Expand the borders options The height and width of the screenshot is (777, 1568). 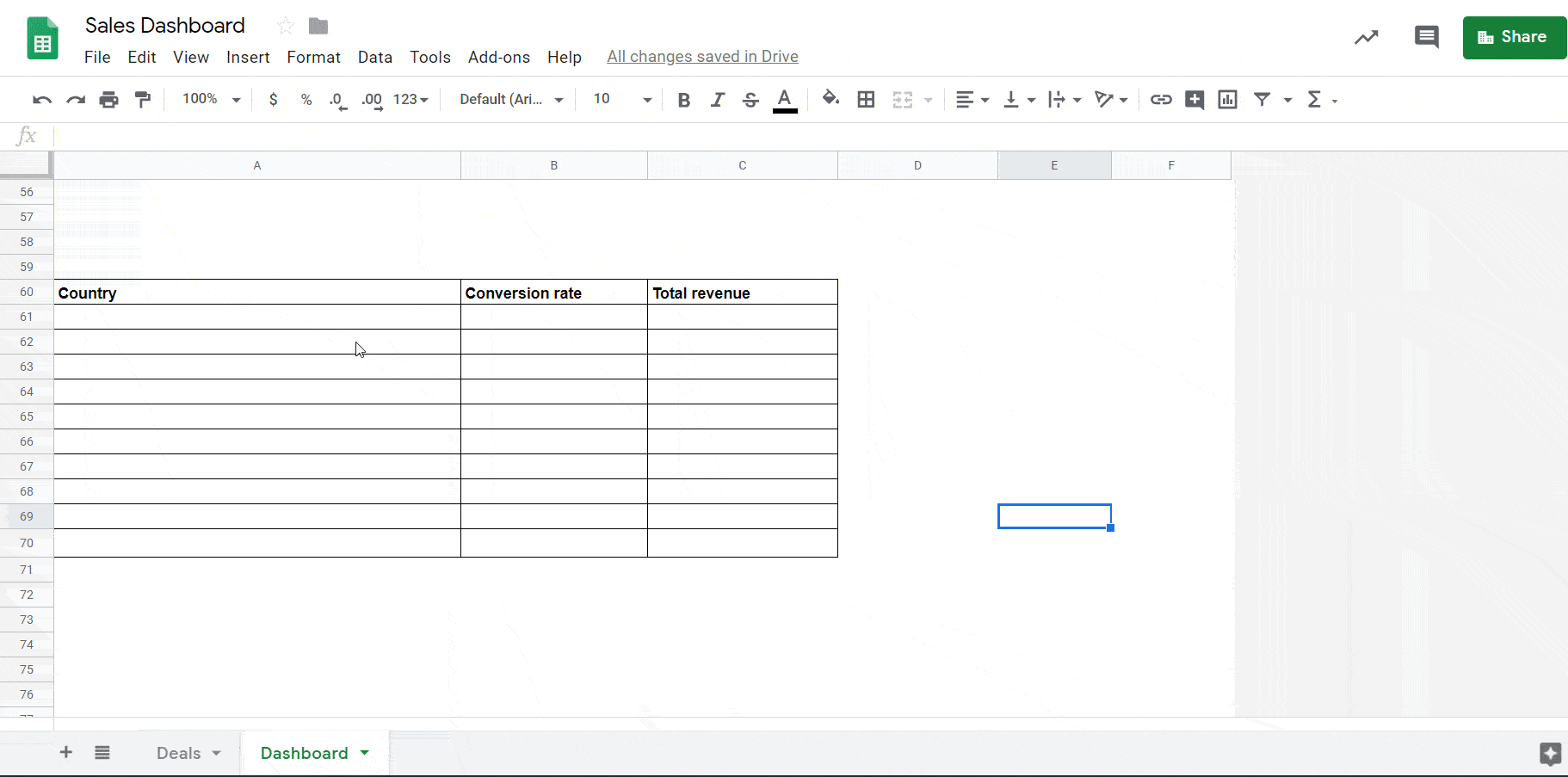866,99
